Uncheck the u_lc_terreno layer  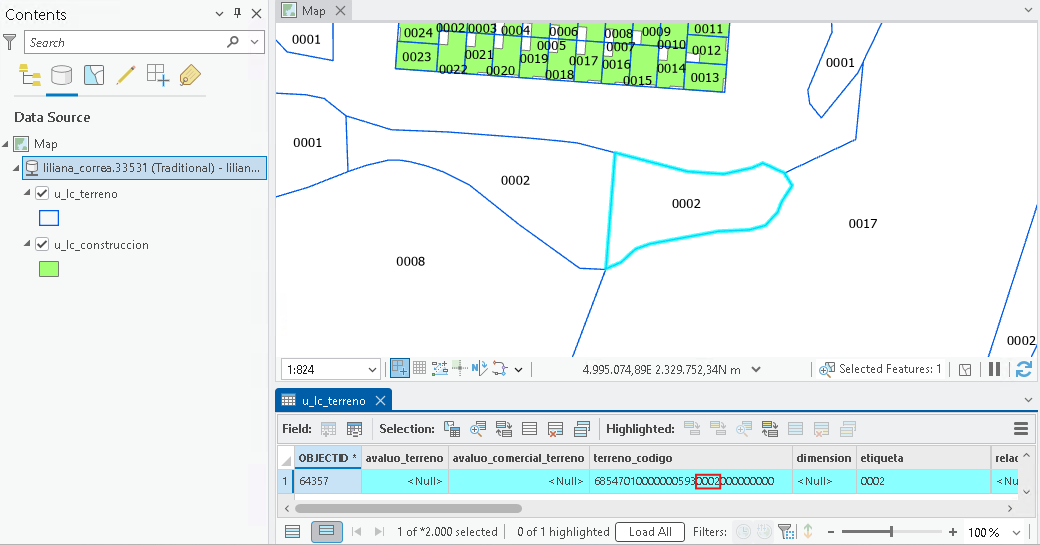pyautogui.click(x=42, y=194)
